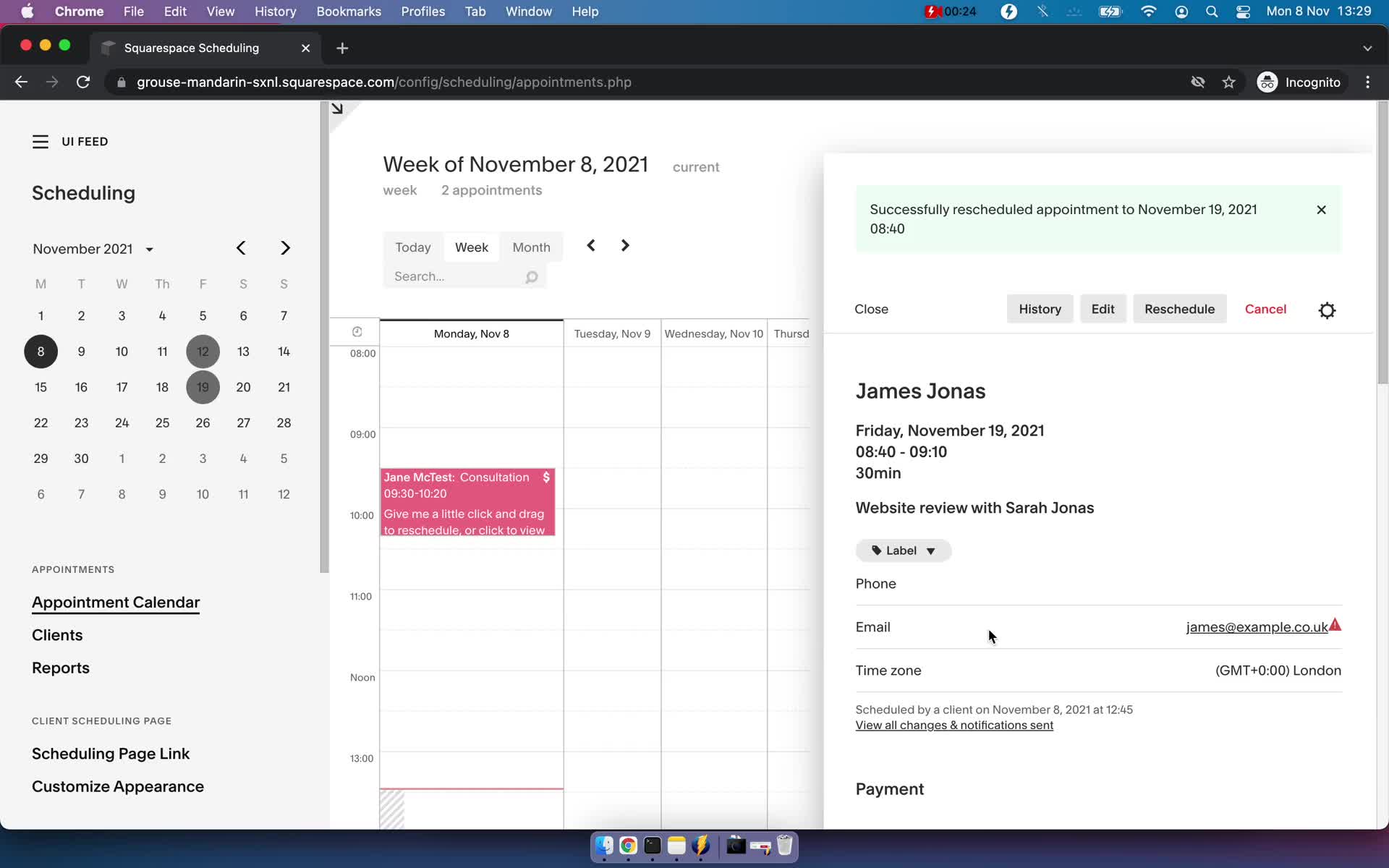Close the appointment details panel
The height and width of the screenshot is (868, 1389).
[871, 309]
